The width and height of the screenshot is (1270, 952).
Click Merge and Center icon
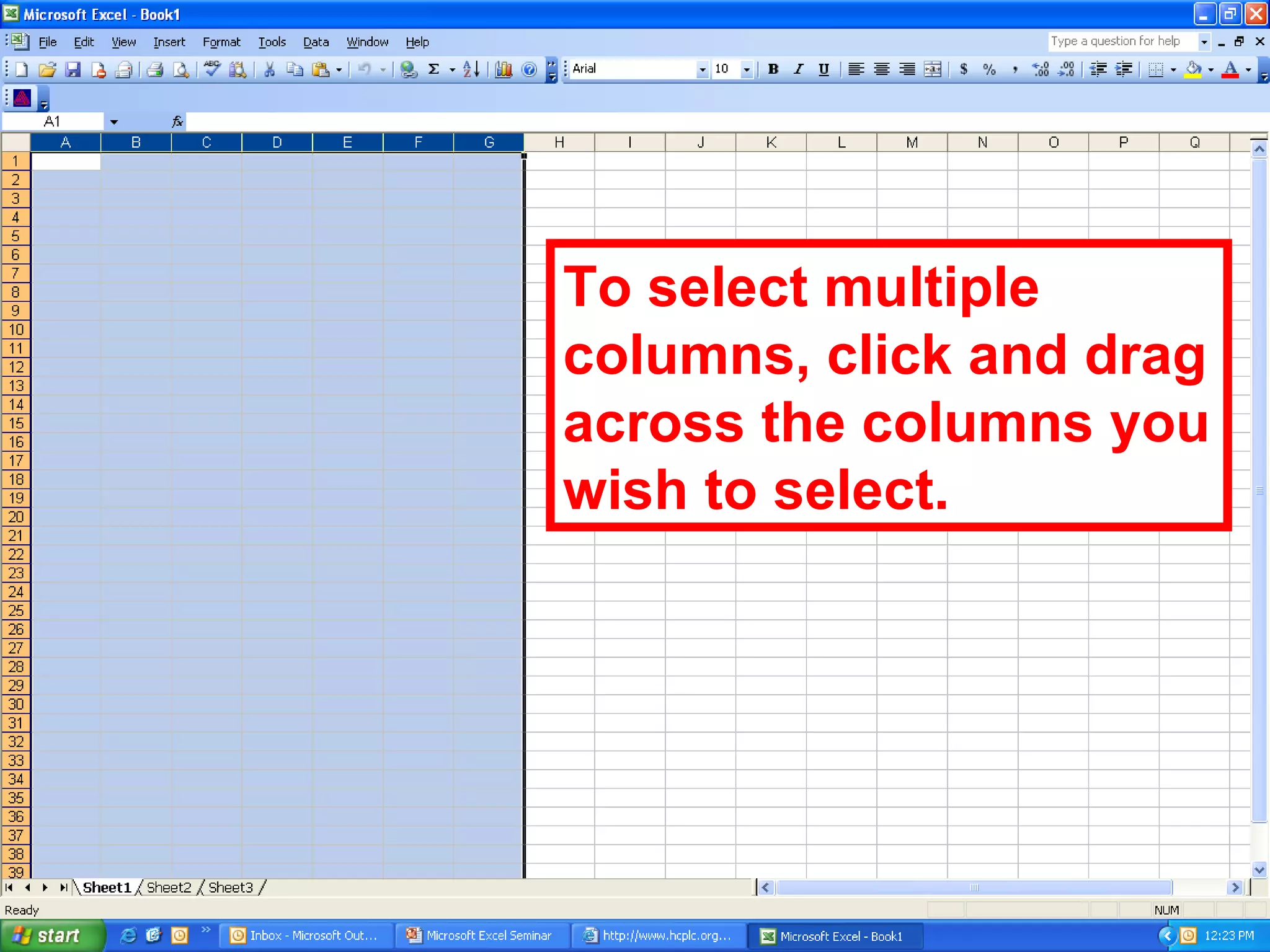coord(933,69)
